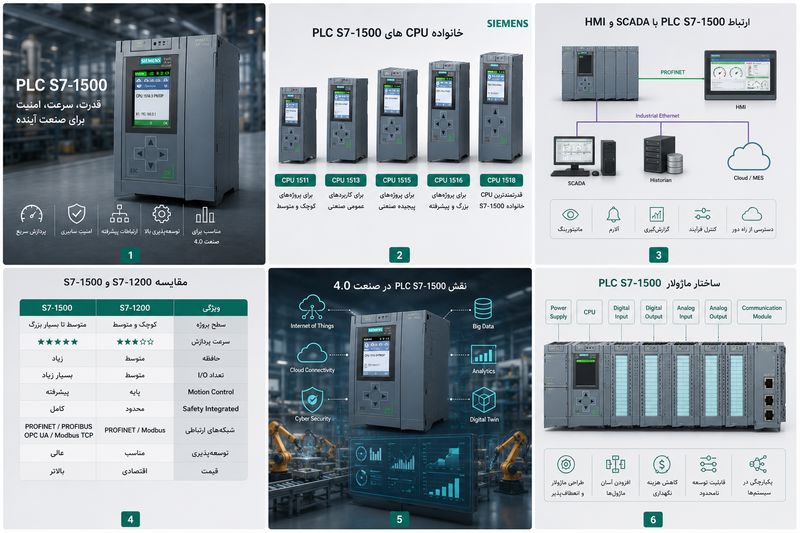Click the SCADA workstation computer icon
The height and width of the screenshot is (533, 800).
point(583,156)
